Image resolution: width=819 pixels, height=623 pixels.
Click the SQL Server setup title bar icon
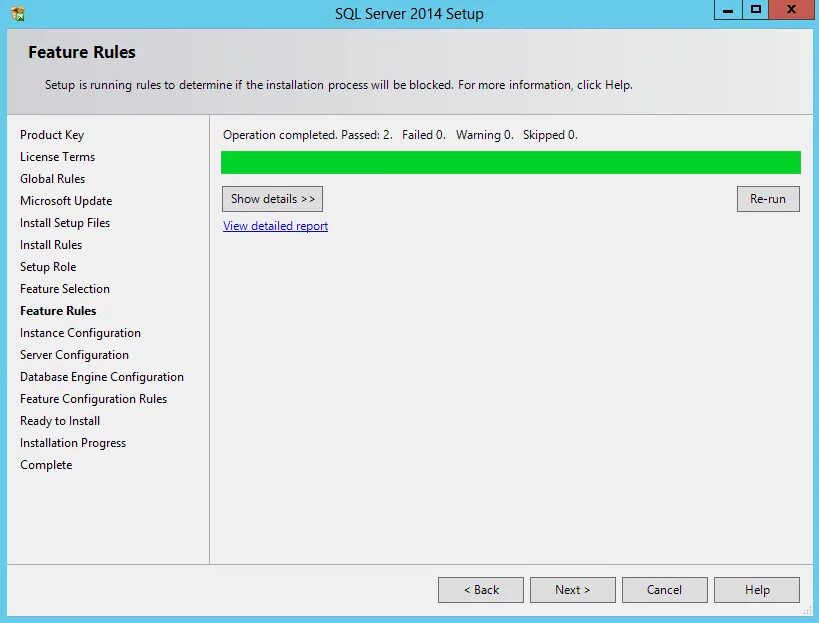click(x=17, y=14)
